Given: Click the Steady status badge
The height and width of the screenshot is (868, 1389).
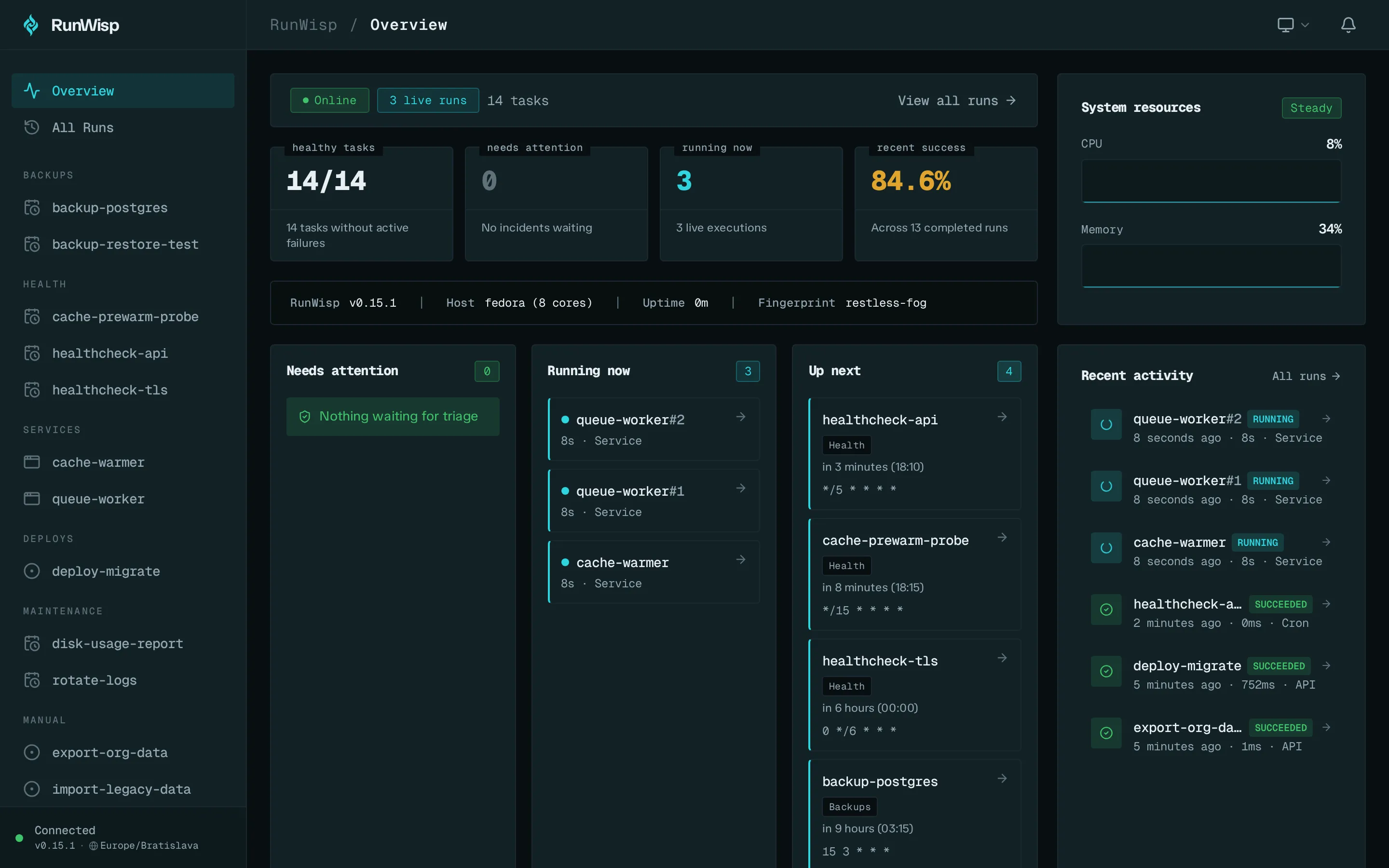Looking at the screenshot, I should tap(1311, 108).
